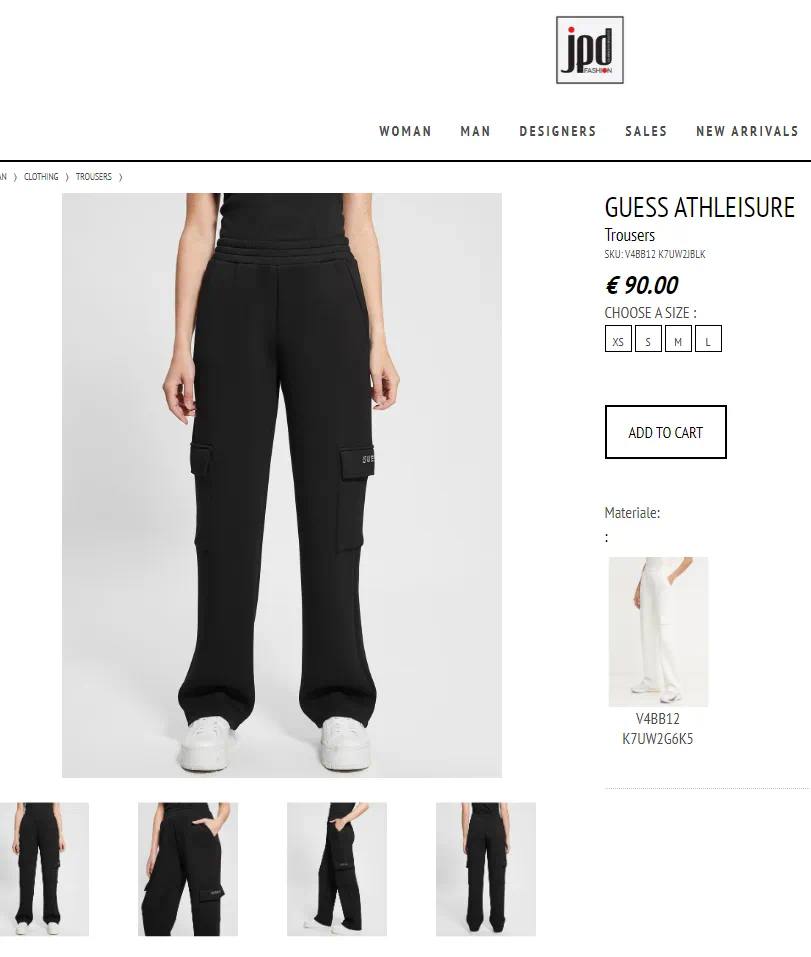Open the MAN menu
The width and height of the screenshot is (811, 957).
[x=475, y=131]
